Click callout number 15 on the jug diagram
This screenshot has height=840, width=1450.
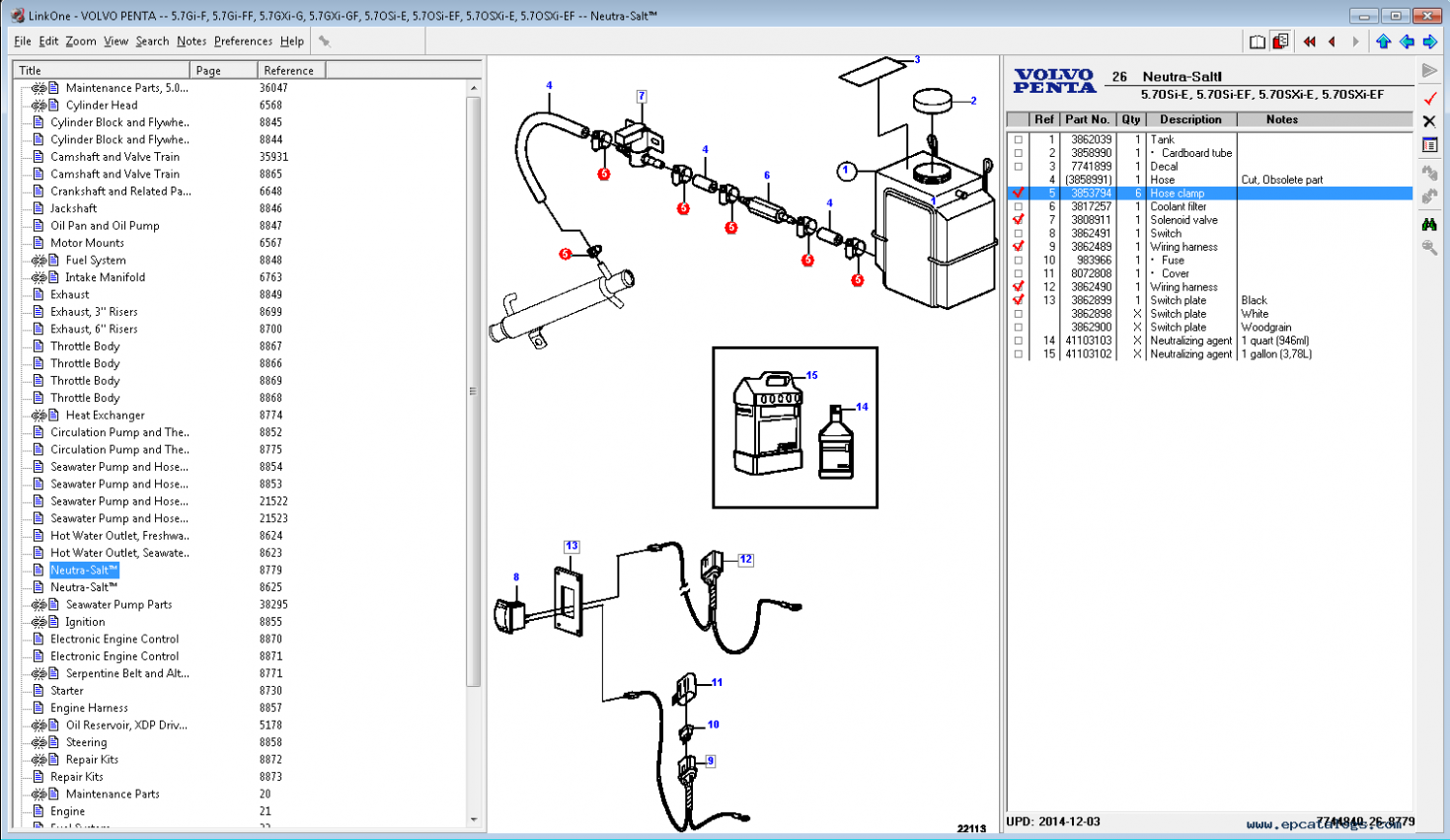[x=810, y=375]
